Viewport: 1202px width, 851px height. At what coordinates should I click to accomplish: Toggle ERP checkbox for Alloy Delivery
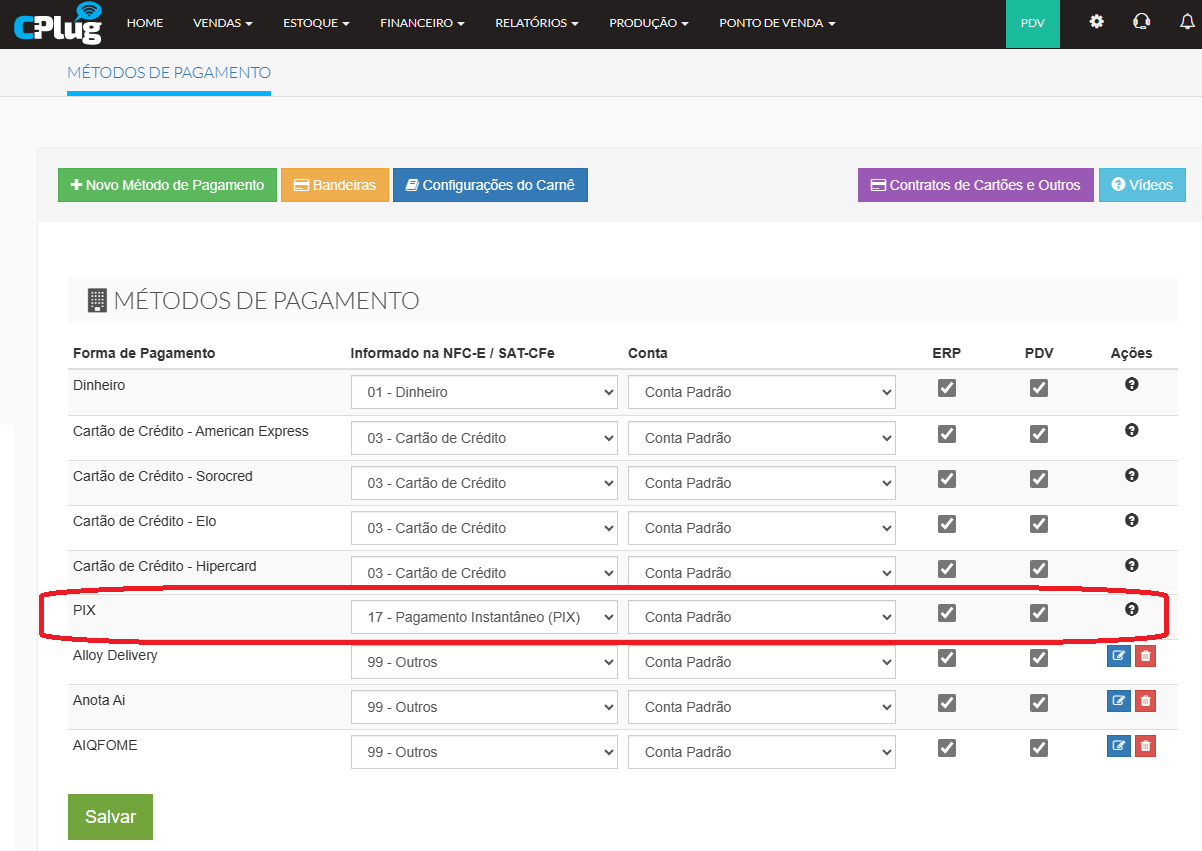947,658
